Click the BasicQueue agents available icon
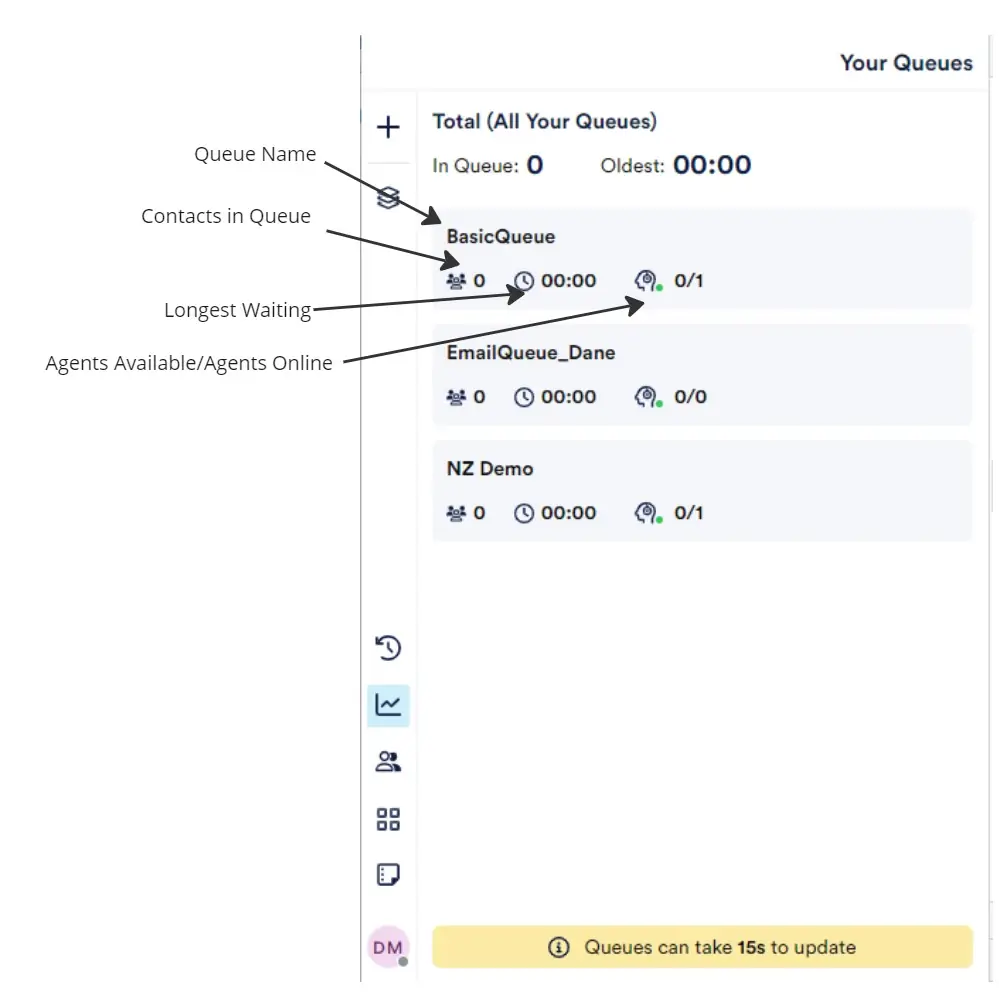This screenshot has height=1000, width=999. pyautogui.click(x=647, y=281)
